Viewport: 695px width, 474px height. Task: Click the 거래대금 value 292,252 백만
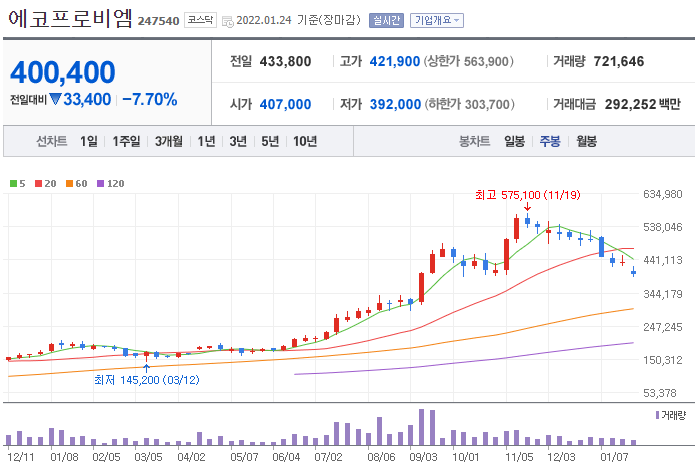643,104
